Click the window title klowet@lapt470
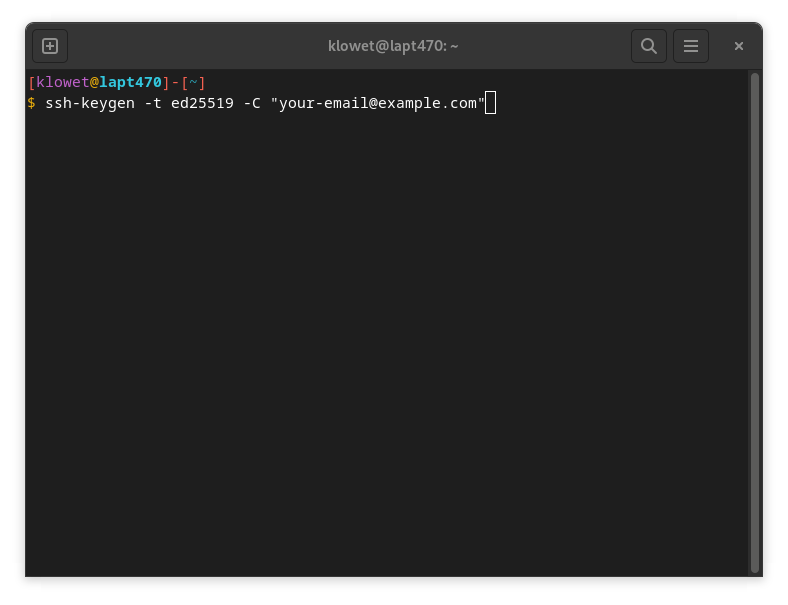The width and height of the screenshot is (788, 605). [393, 46]
